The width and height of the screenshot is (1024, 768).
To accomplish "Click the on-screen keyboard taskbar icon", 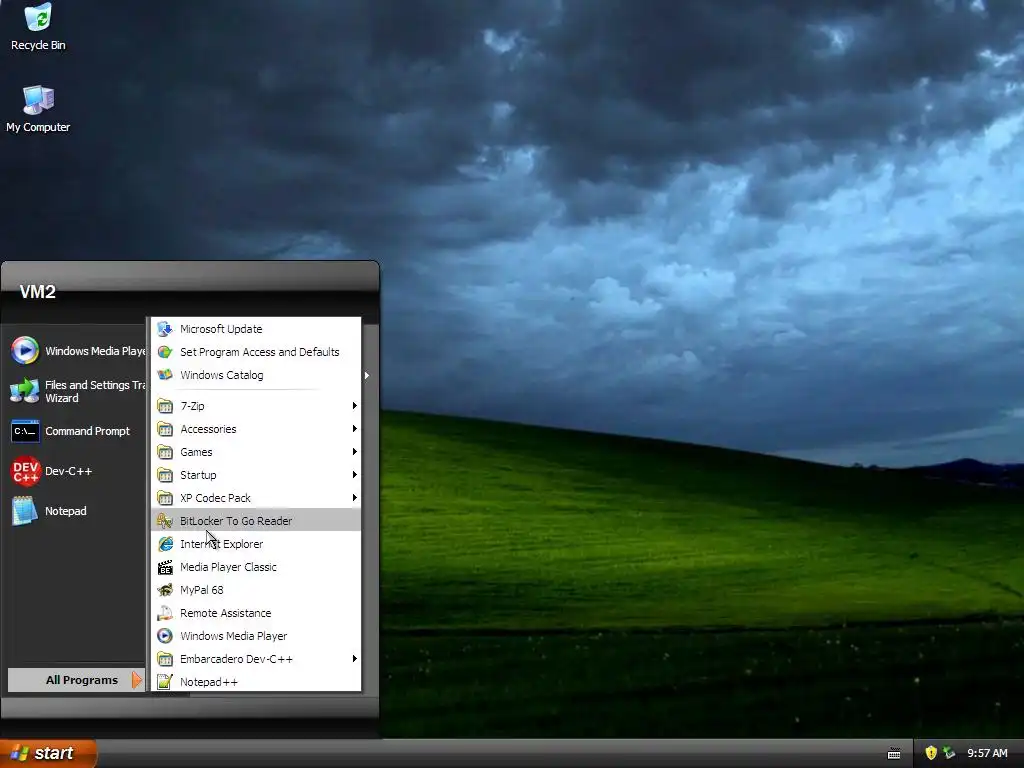I will [894, 754].
